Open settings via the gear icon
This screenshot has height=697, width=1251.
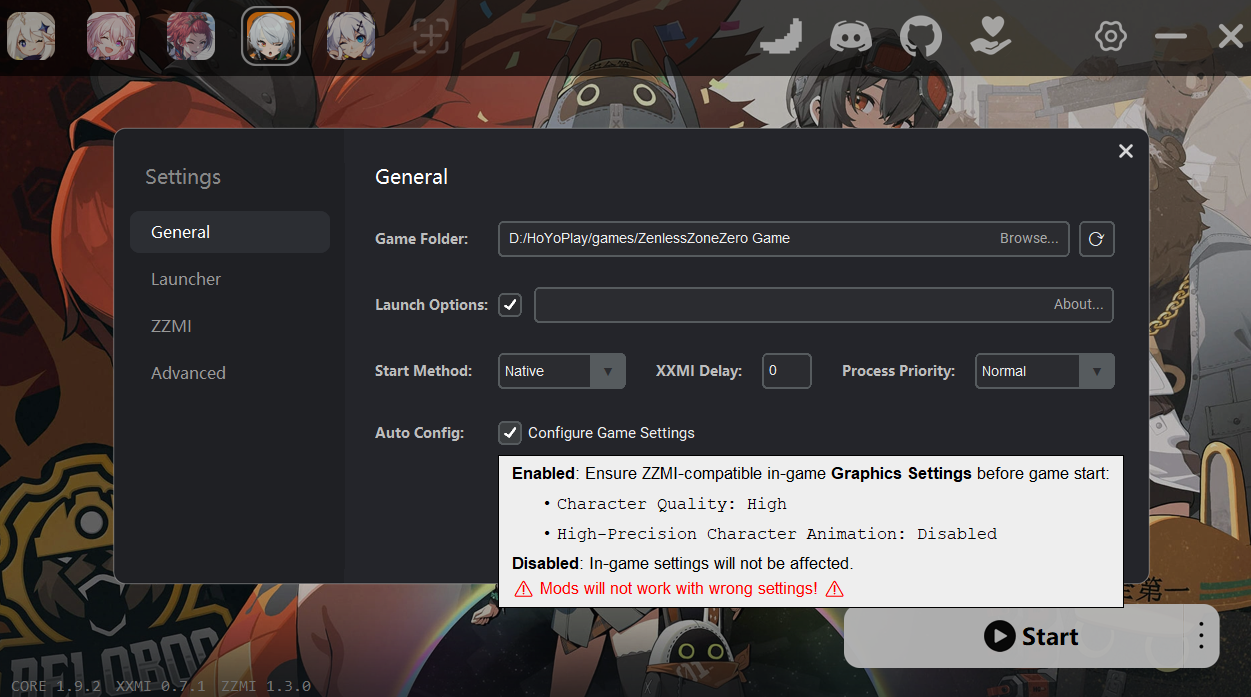click(x=1111, y=37)
